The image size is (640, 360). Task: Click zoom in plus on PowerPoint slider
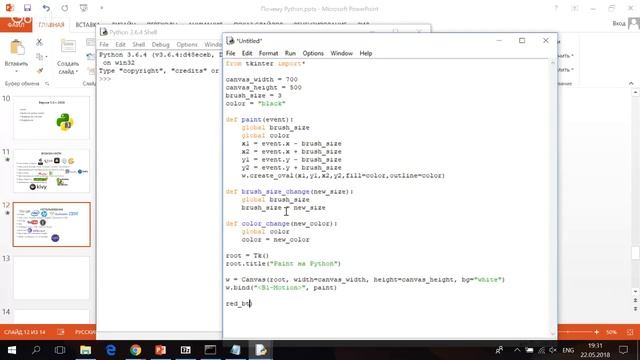[x=596, y=332]
